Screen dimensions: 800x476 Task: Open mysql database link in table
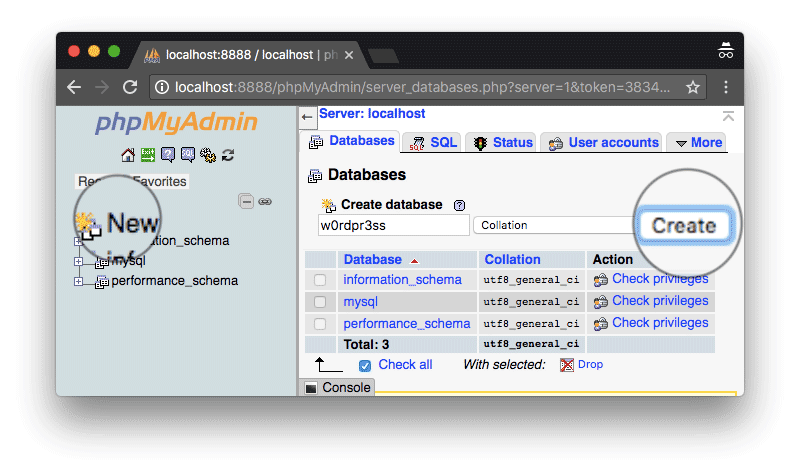(x=360, y=302)
